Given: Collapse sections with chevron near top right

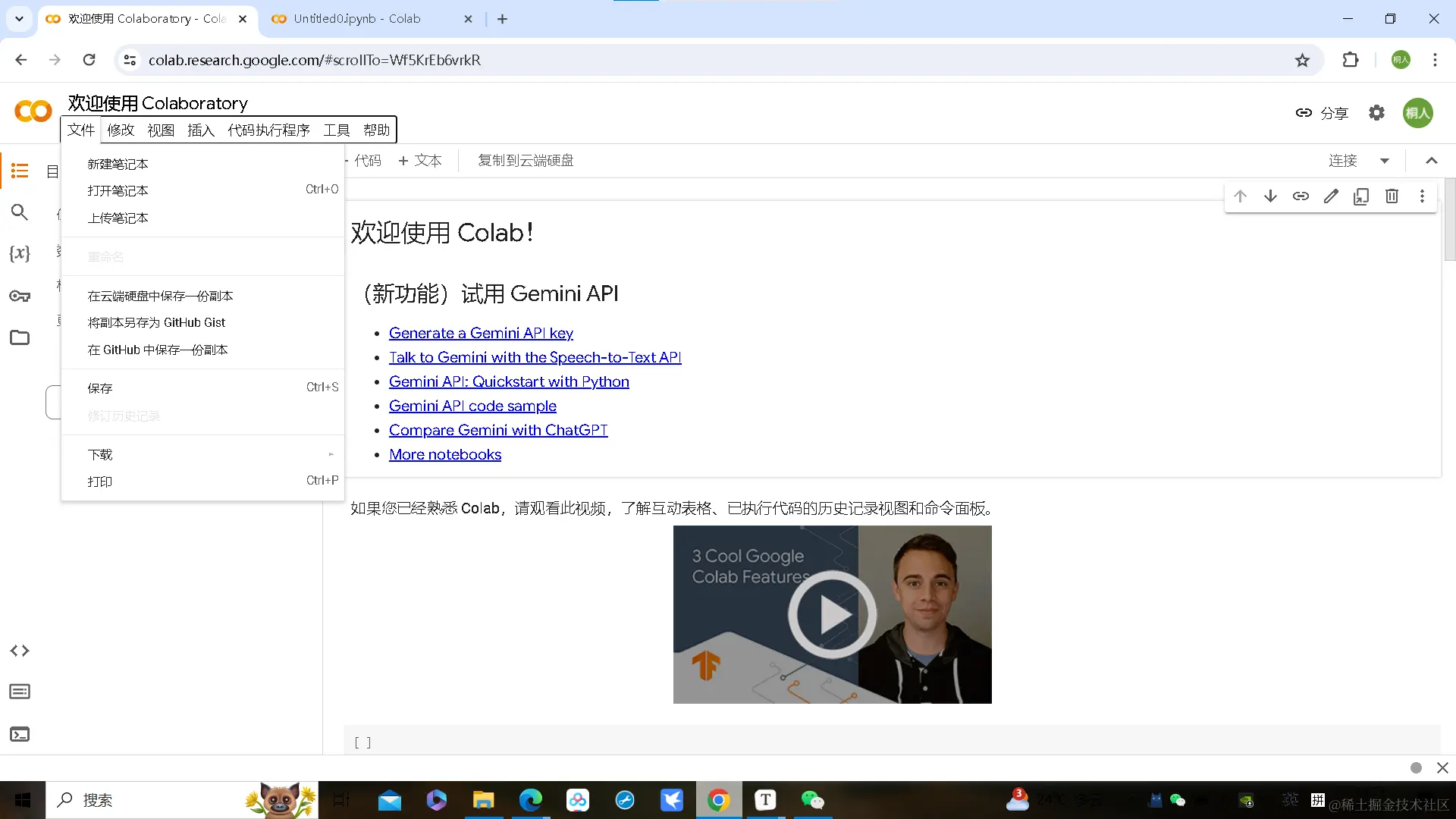Looking at the screenshot, I should (x=1431, y=160).
